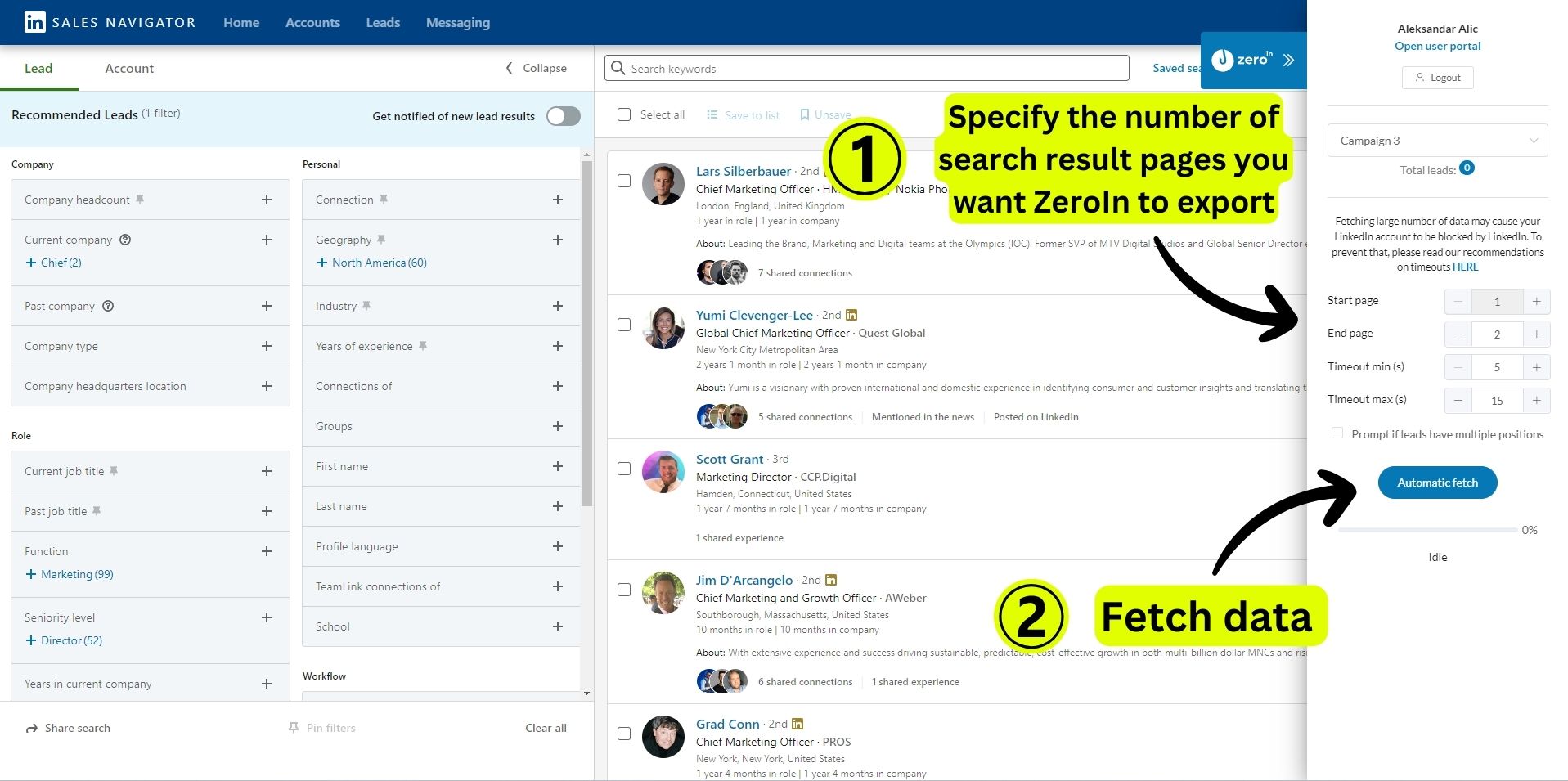Click the help icon next to Past company
Image resolution: width=1568 pixels, height=781 pixels.
point(108,306)
